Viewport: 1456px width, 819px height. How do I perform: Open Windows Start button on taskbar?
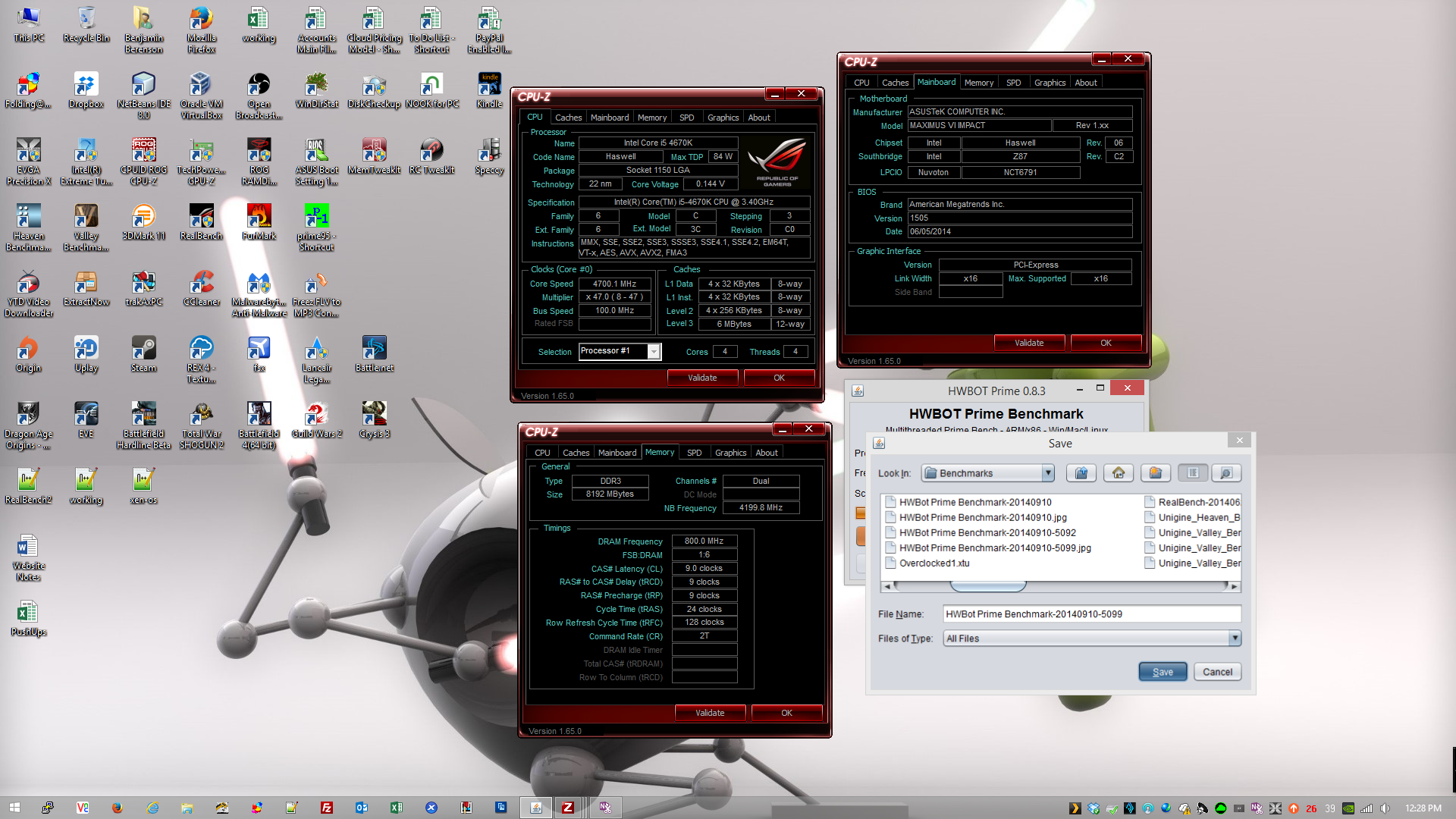(x=14, y=808)
